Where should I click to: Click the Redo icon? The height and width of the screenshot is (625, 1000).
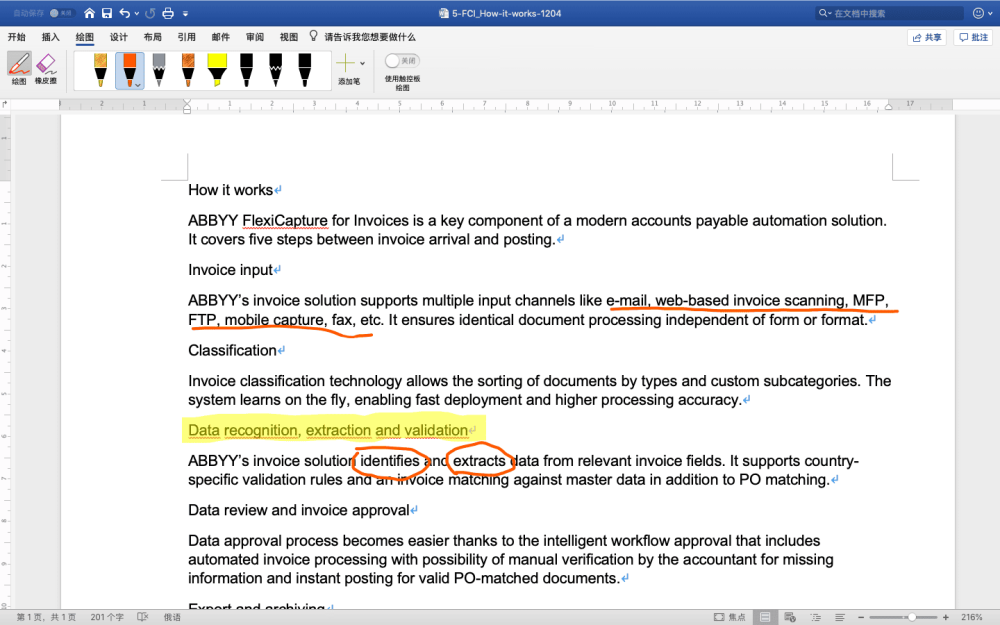[x=151, y=13]
